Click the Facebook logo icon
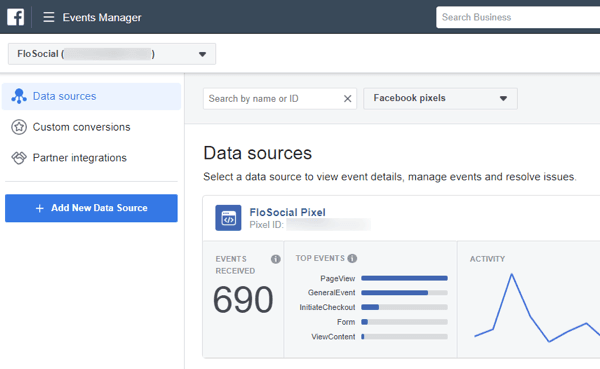 click(15, 17)
